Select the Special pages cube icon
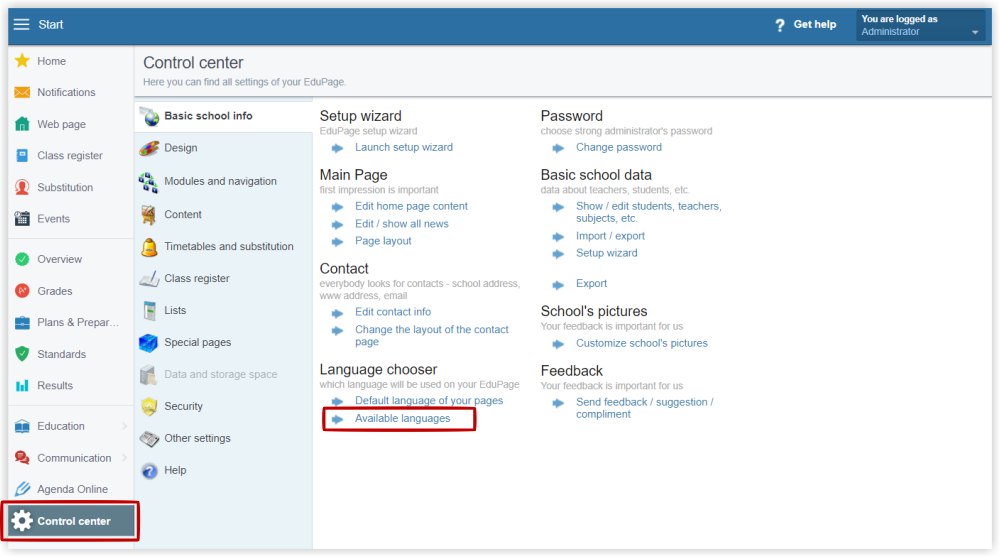 point(149,343)
